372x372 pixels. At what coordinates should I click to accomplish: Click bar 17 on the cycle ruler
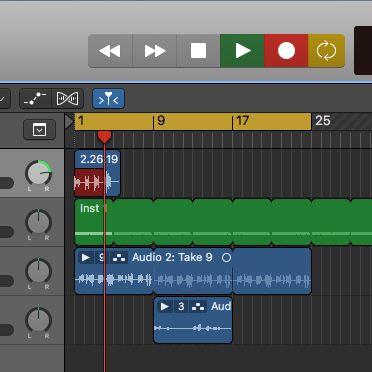(x=242, y=121)
